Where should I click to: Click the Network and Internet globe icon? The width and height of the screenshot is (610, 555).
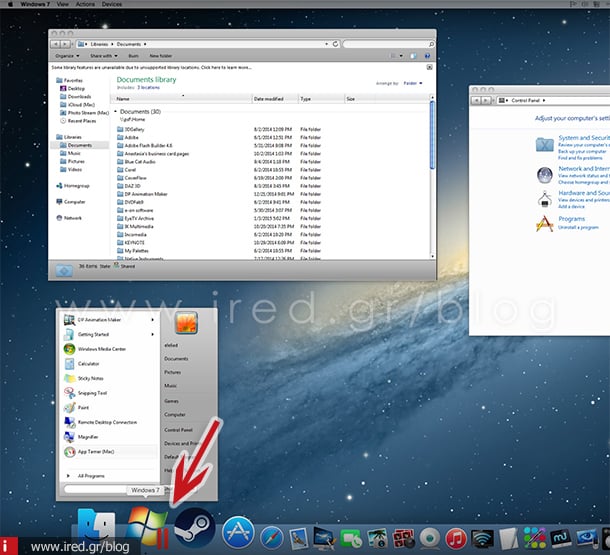point(545,175)
